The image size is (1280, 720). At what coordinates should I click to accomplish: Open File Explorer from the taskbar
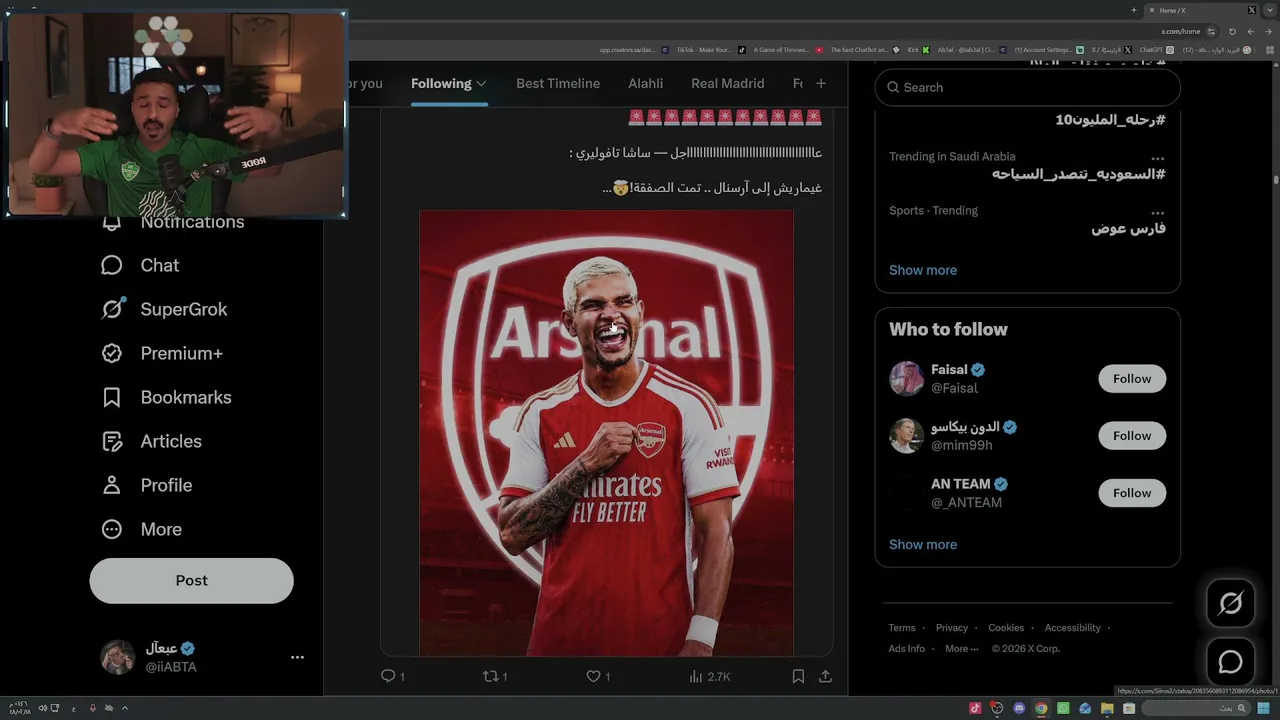pos(1107,708)
